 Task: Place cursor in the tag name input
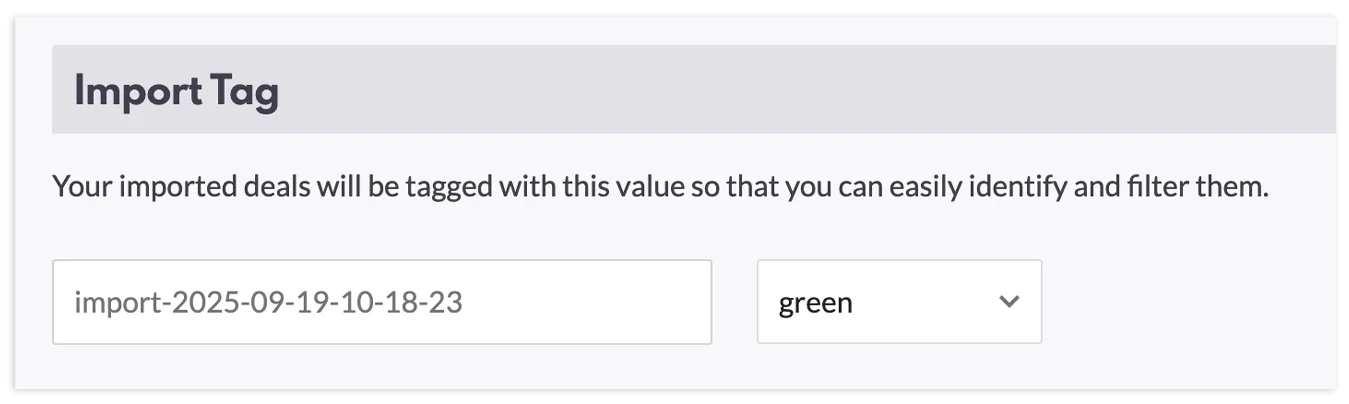click(x=381, y=302)
